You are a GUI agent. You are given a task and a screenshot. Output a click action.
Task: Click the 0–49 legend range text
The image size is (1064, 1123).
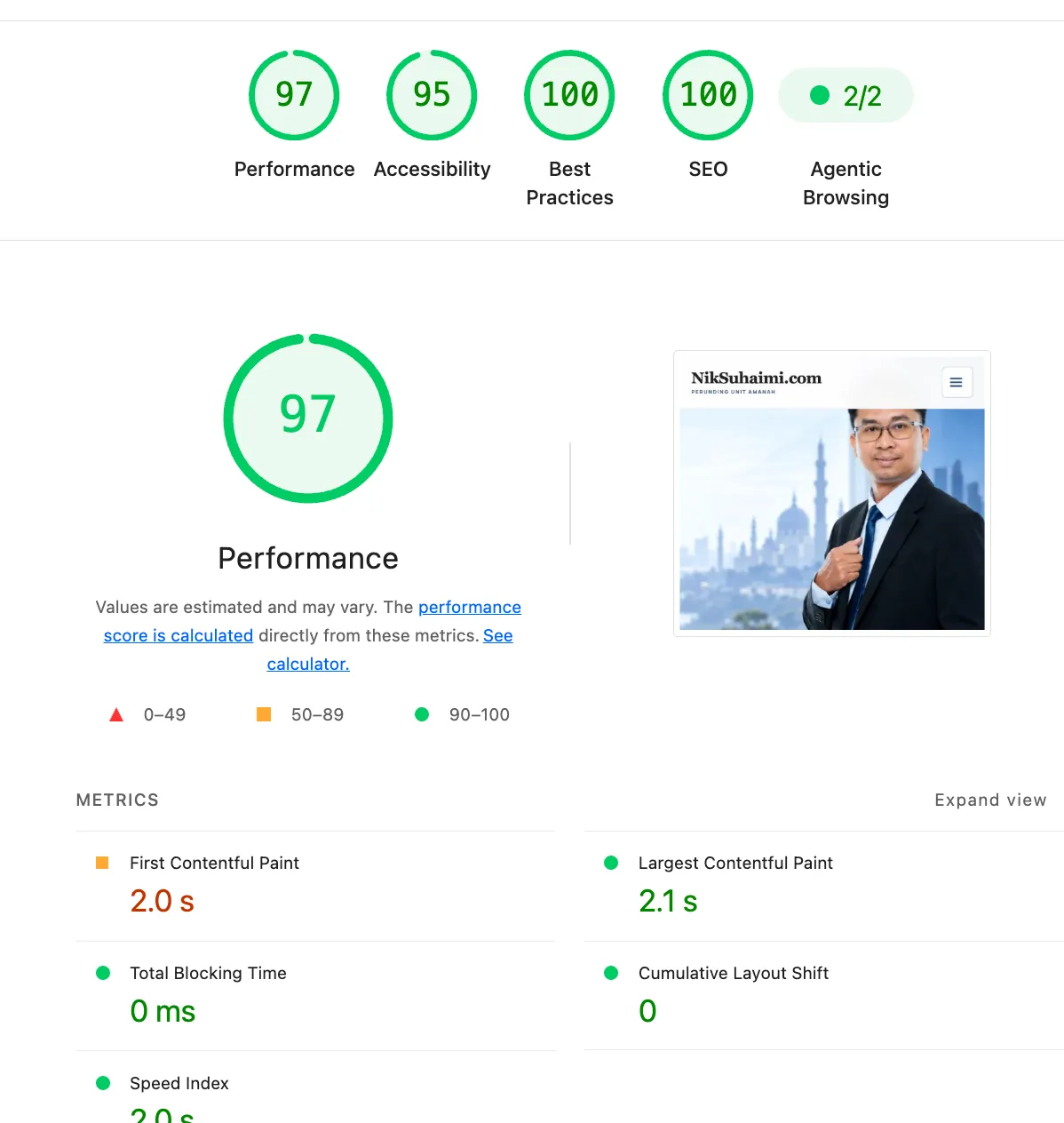coord(164,714)
